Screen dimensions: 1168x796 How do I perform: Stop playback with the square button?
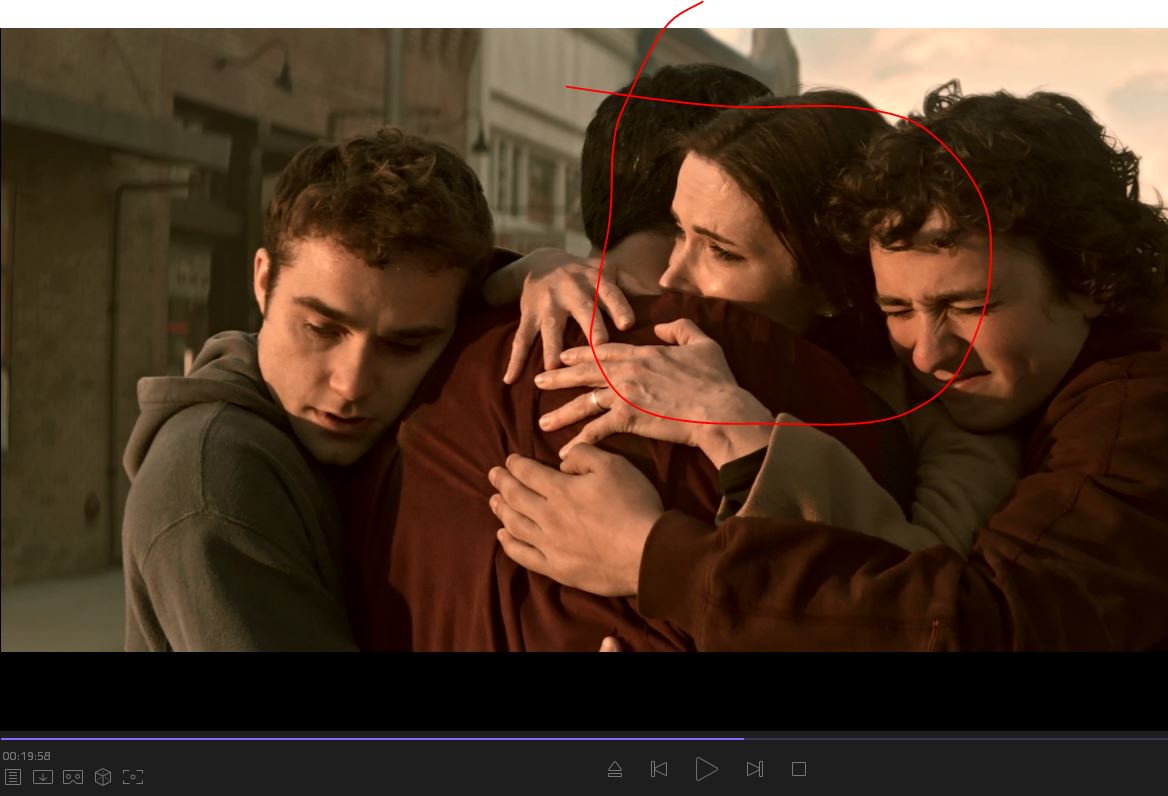coord(799,769)
